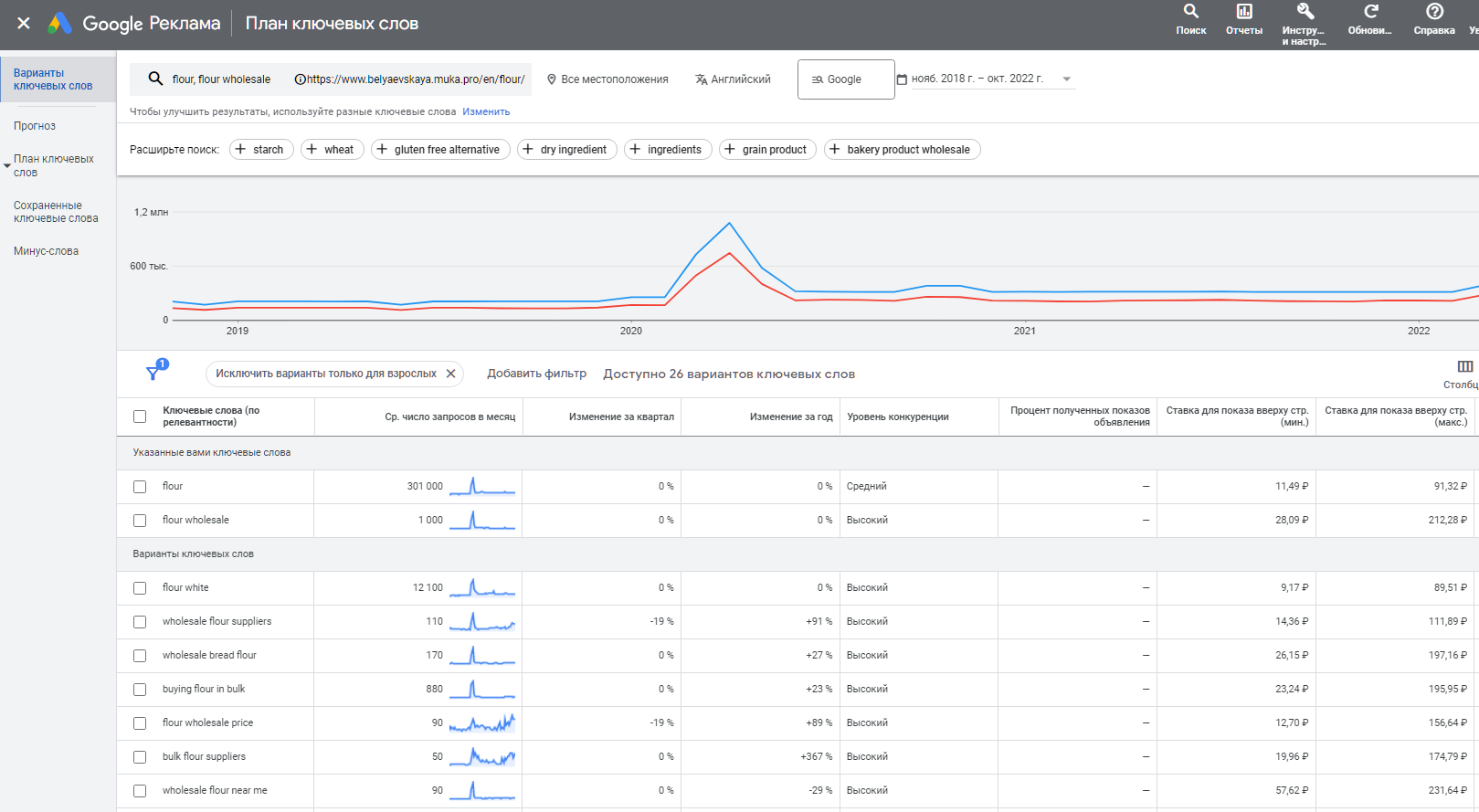The width and height of the screenshot is (1479, 812).
Task: Open the columns layout icon
Action: (1464, 366)
